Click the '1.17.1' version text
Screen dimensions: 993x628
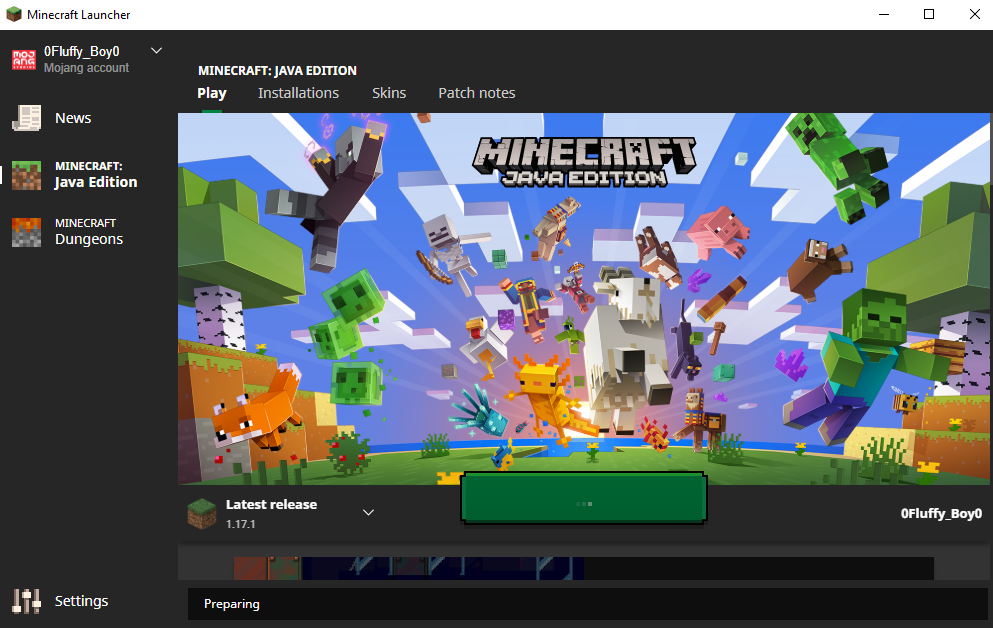[x=241, y=524]
